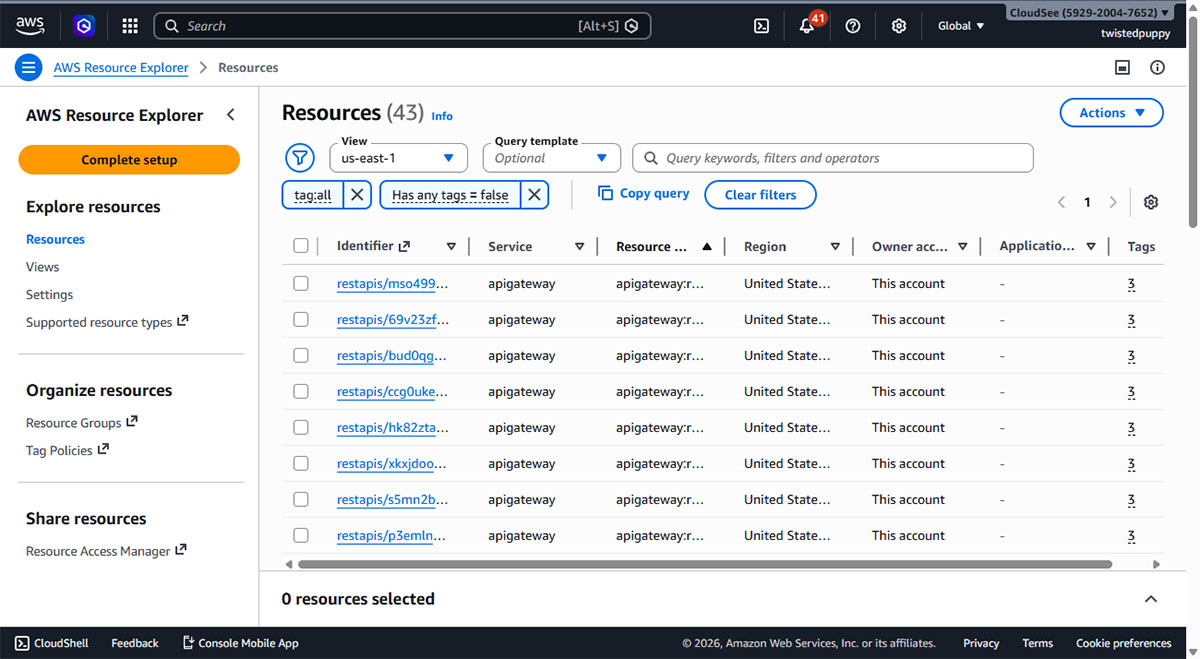Expand the resources selected panel chevron

click(1151, 599)
